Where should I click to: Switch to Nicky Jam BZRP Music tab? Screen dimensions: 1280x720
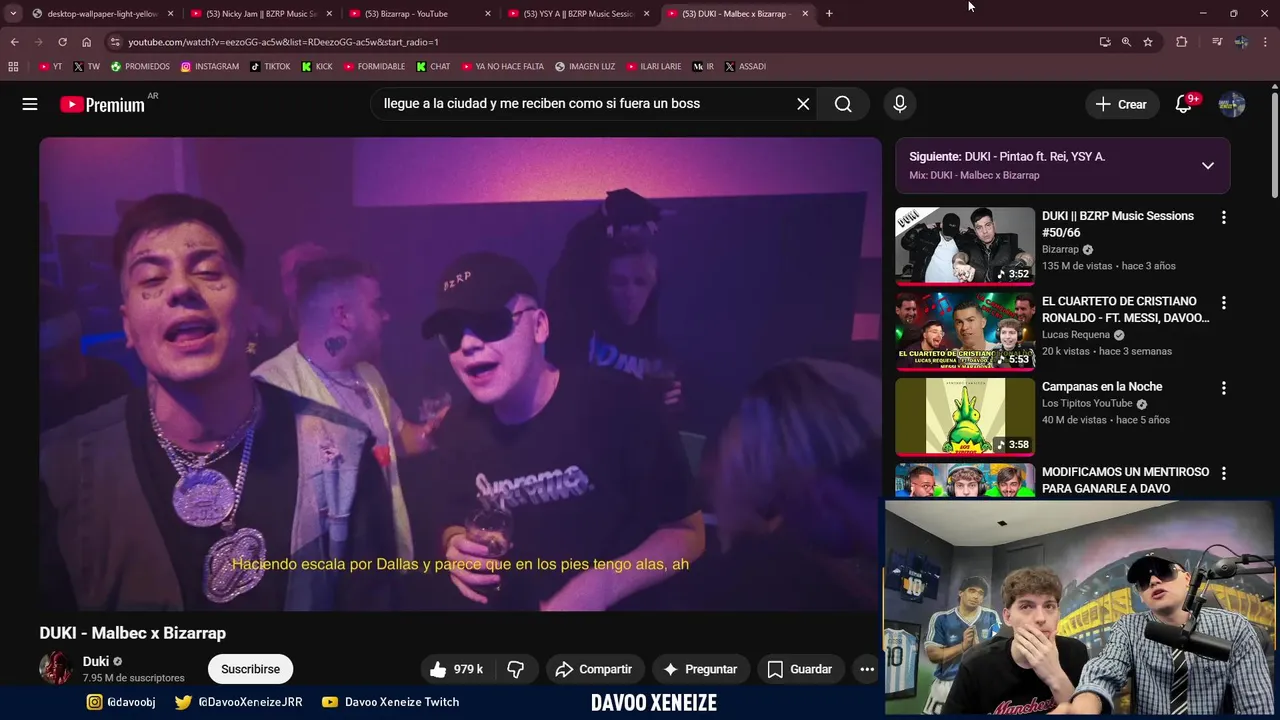pyautogui.click(x=263, y=14)
